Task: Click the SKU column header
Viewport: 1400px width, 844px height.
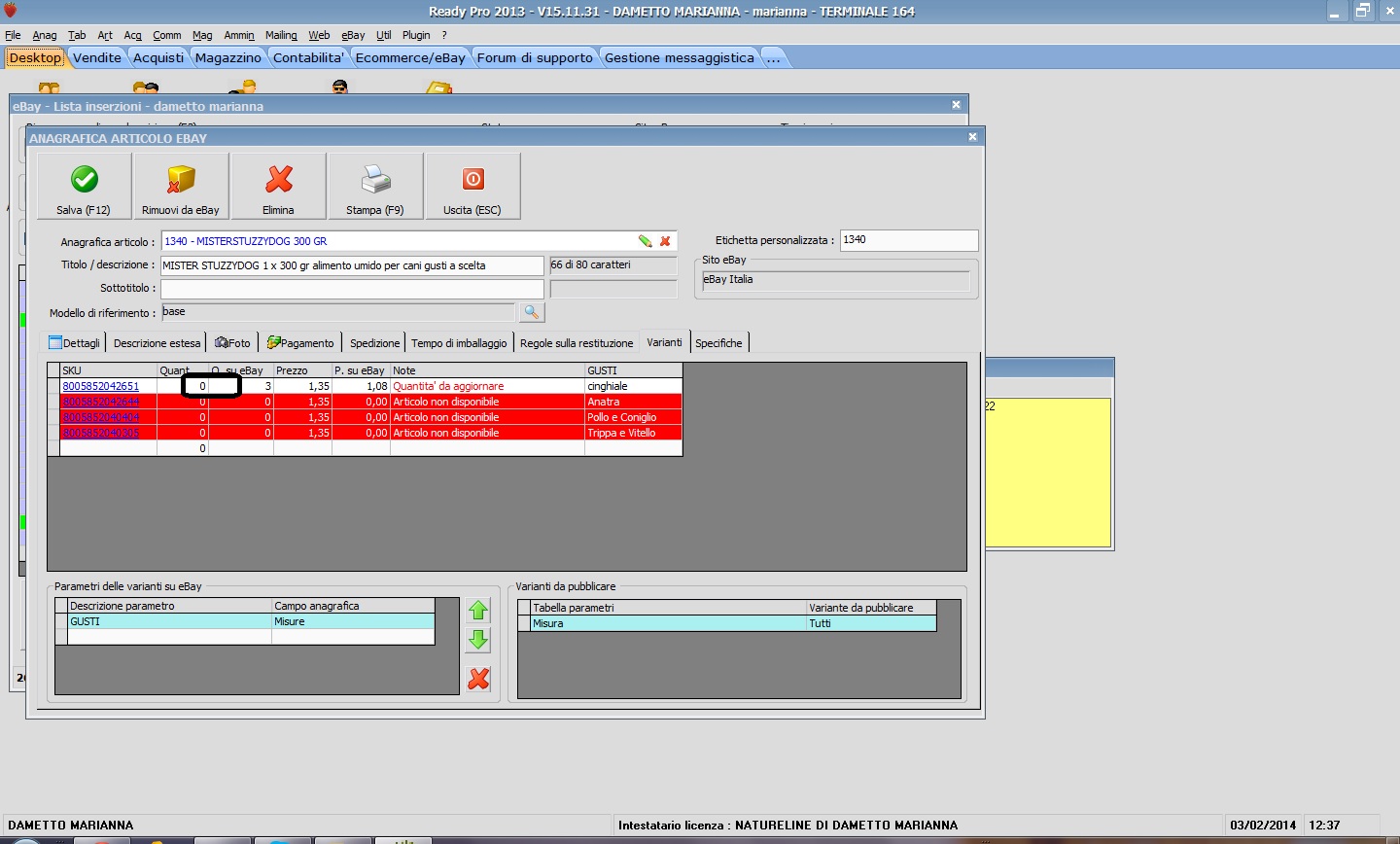Action: click(x=108, y=370)
